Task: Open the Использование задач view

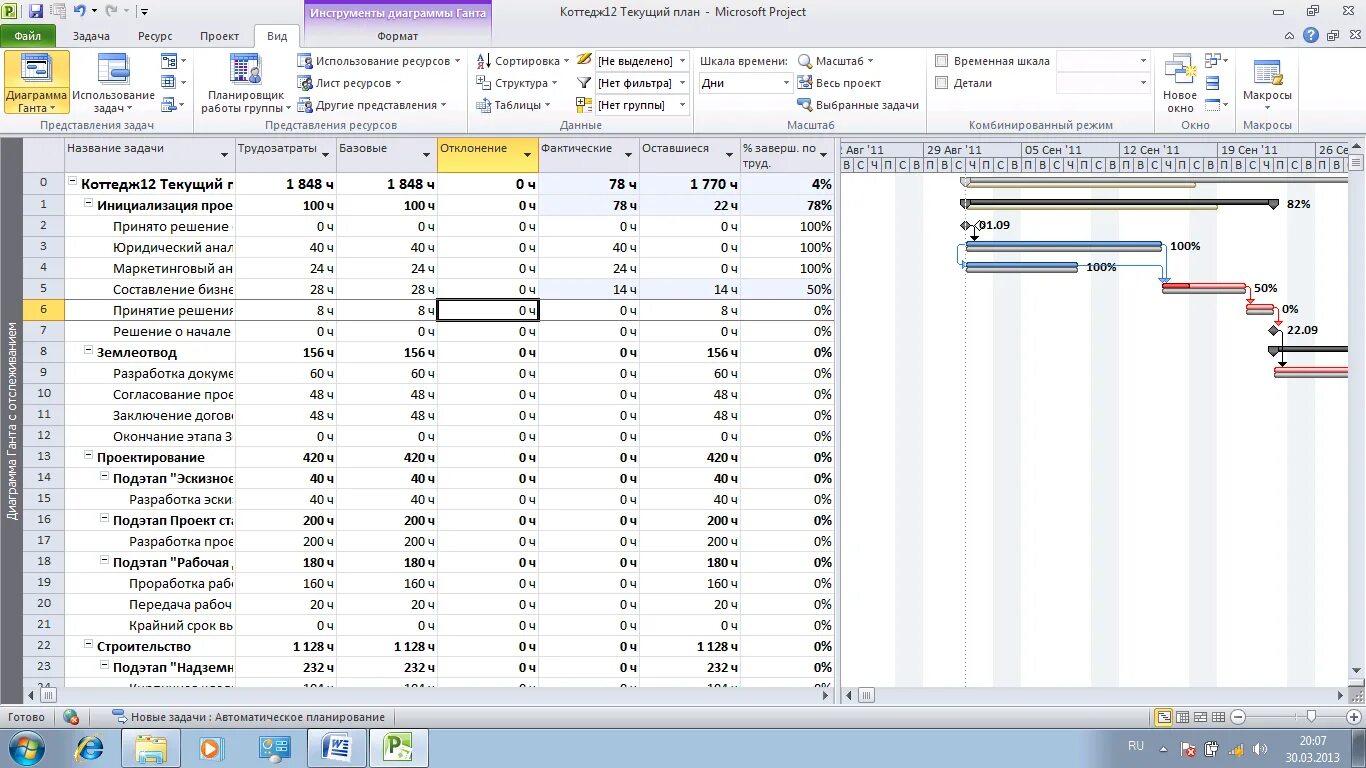Action: pos(113,83)
